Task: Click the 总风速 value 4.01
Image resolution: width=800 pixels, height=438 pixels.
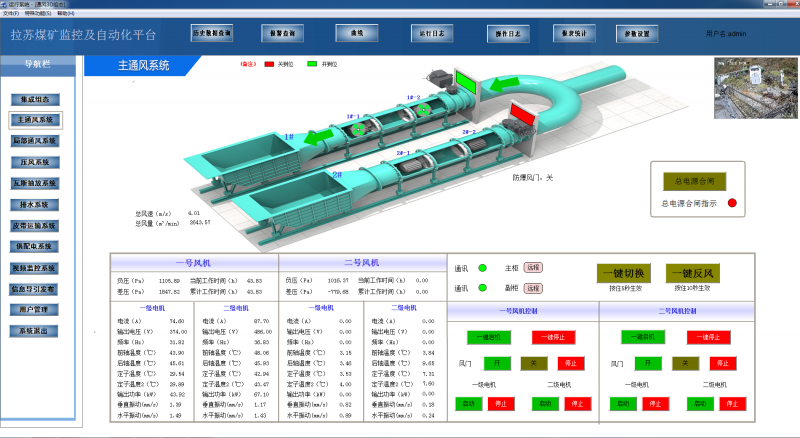Action: pos(194,213)
